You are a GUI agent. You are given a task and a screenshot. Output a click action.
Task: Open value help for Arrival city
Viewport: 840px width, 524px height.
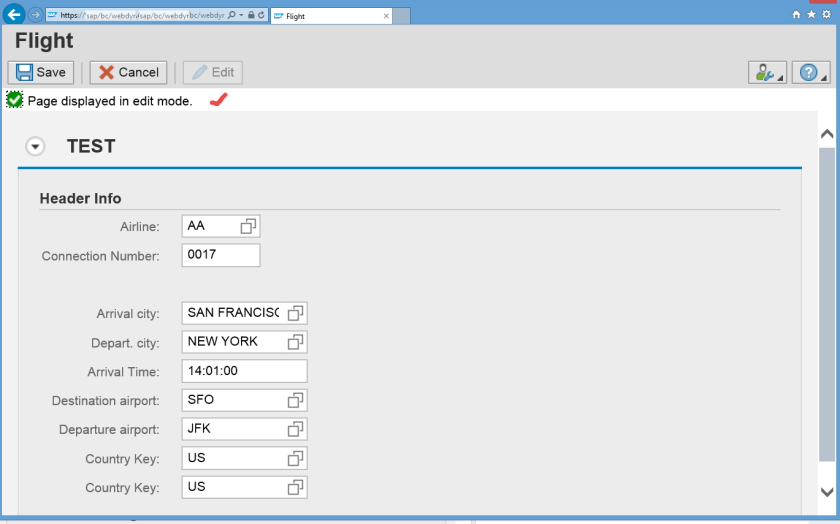(x=295, y=313)
